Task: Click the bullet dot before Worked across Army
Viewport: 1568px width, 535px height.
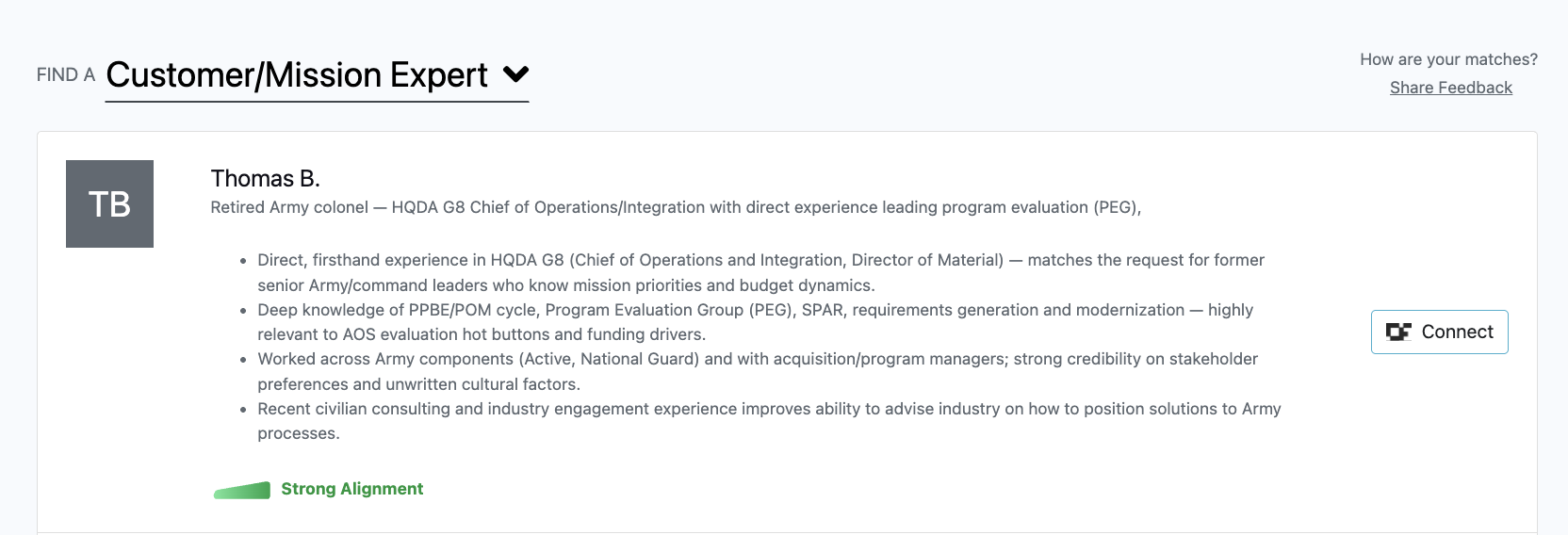Action: [x=243, y=360]
